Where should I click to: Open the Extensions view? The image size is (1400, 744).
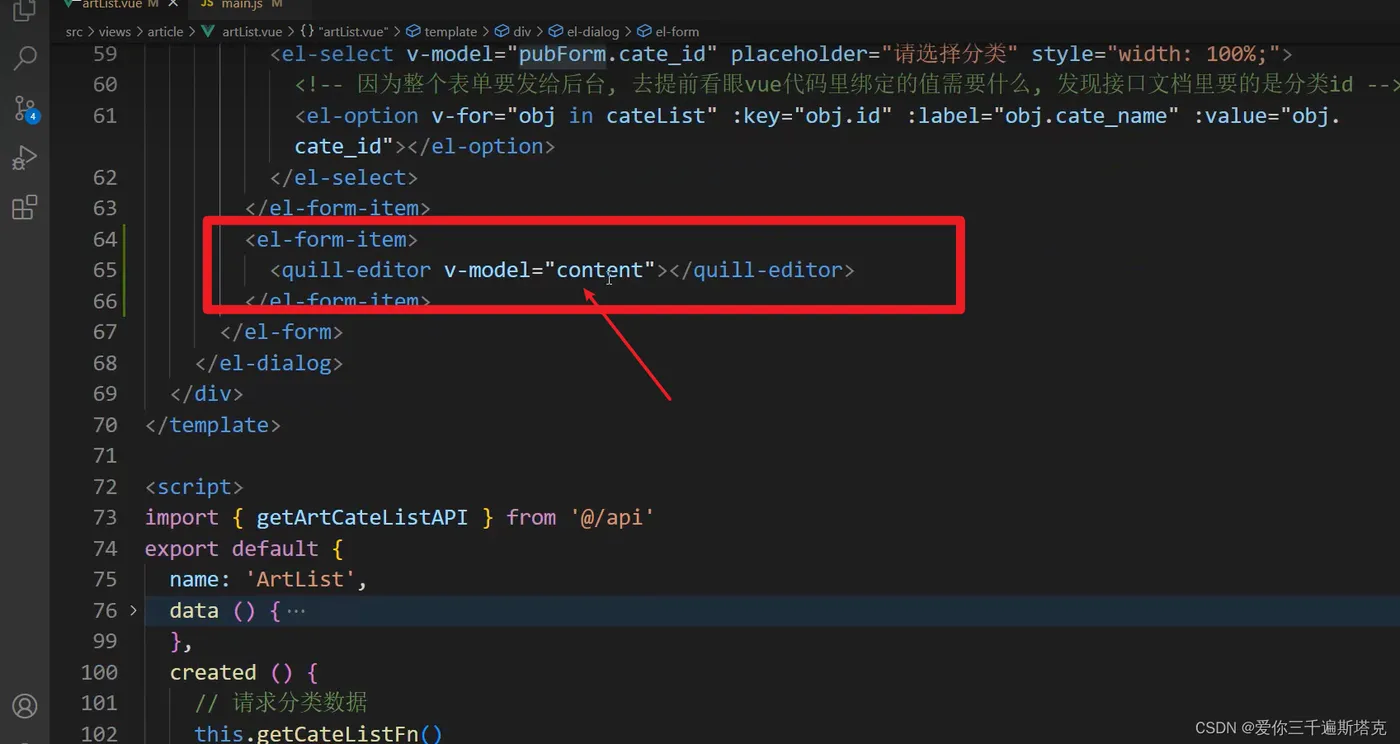click(24, 207)
